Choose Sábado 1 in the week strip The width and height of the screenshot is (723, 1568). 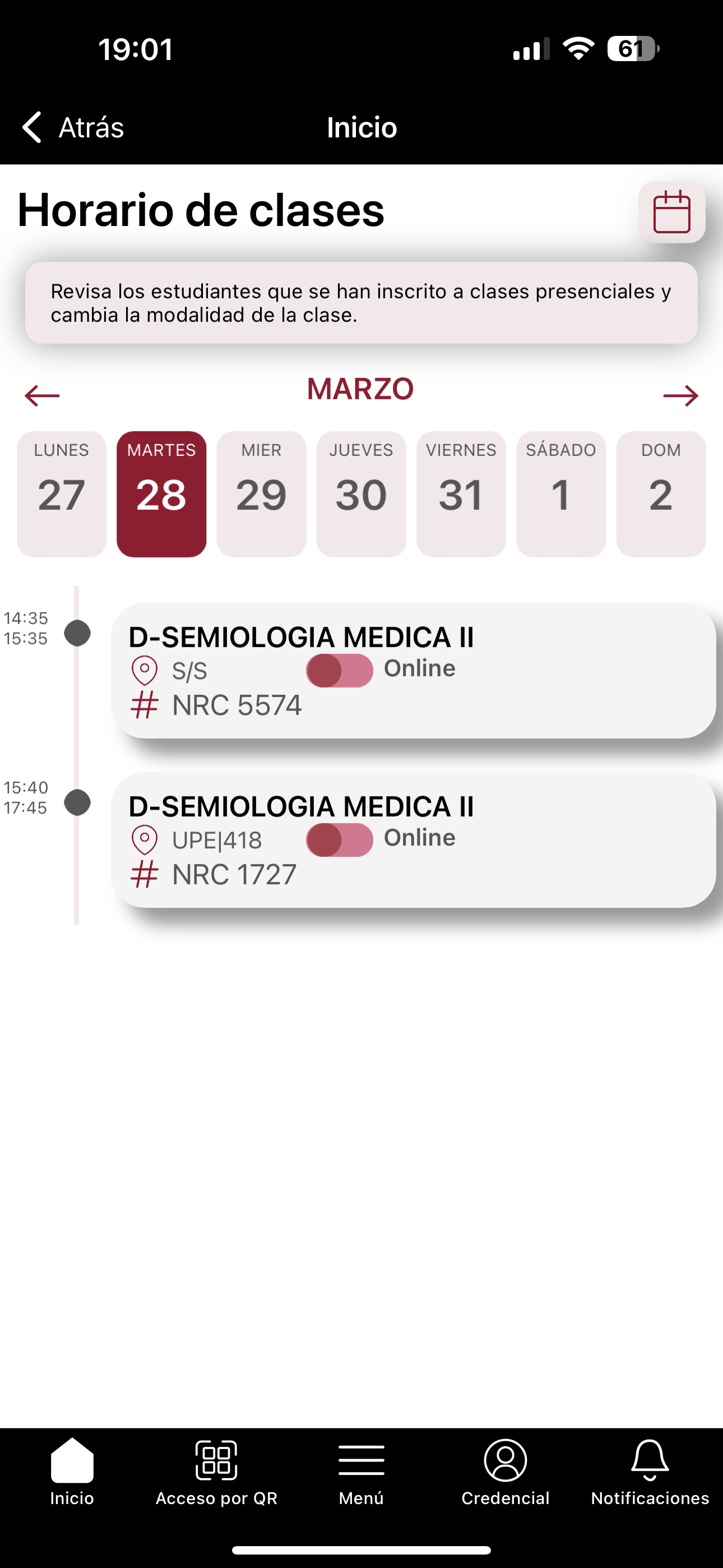pyautogui.click(x=560, y=494)
